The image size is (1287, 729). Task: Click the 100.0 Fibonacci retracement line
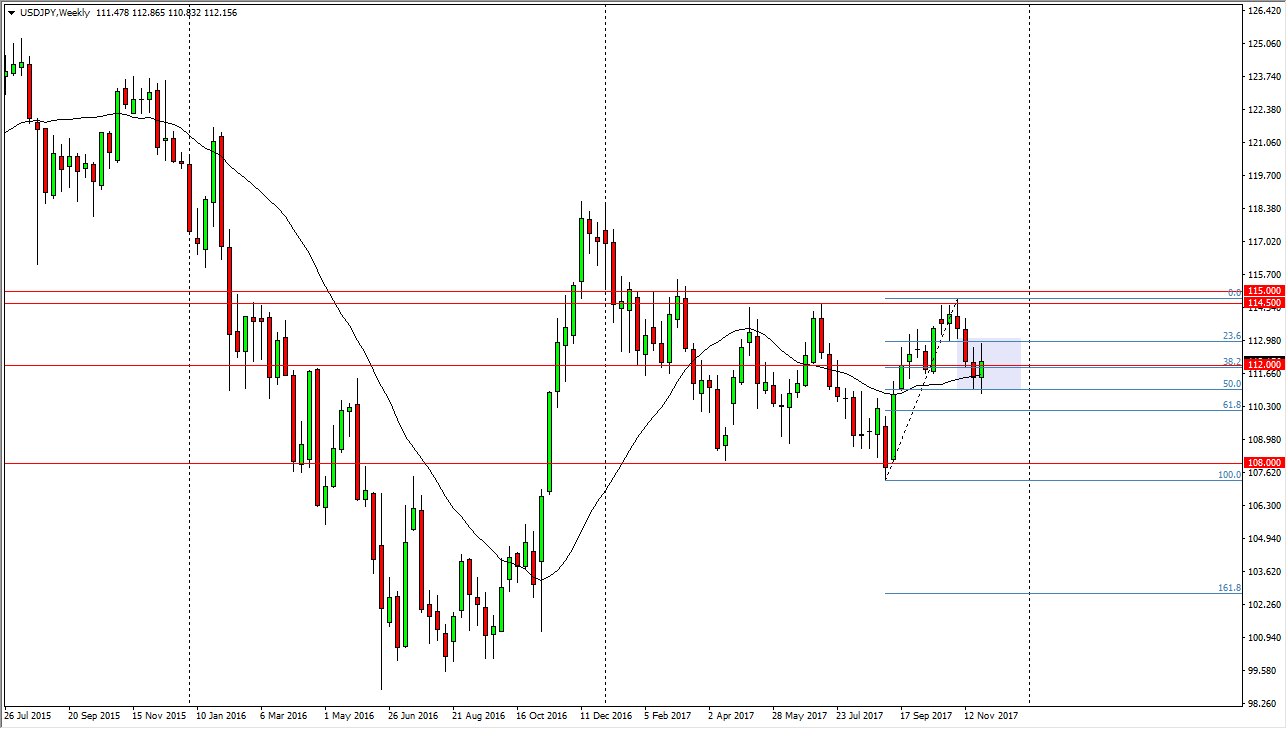click(1100, 480)
